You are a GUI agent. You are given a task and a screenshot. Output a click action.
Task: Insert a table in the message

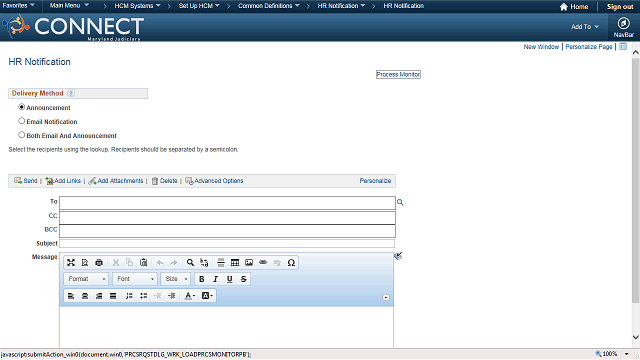[235, 262]
